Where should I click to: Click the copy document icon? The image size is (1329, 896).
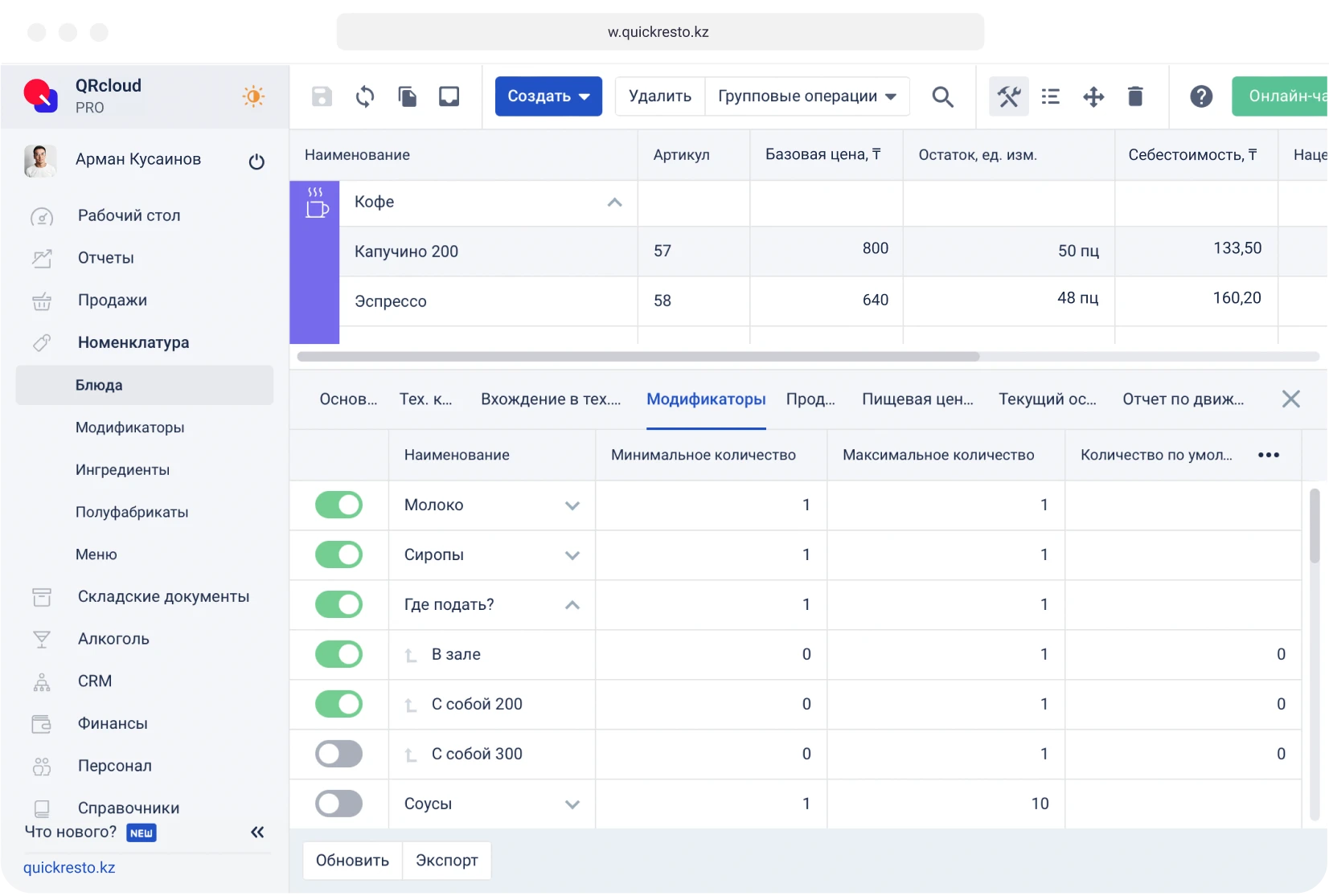[408, 96]
